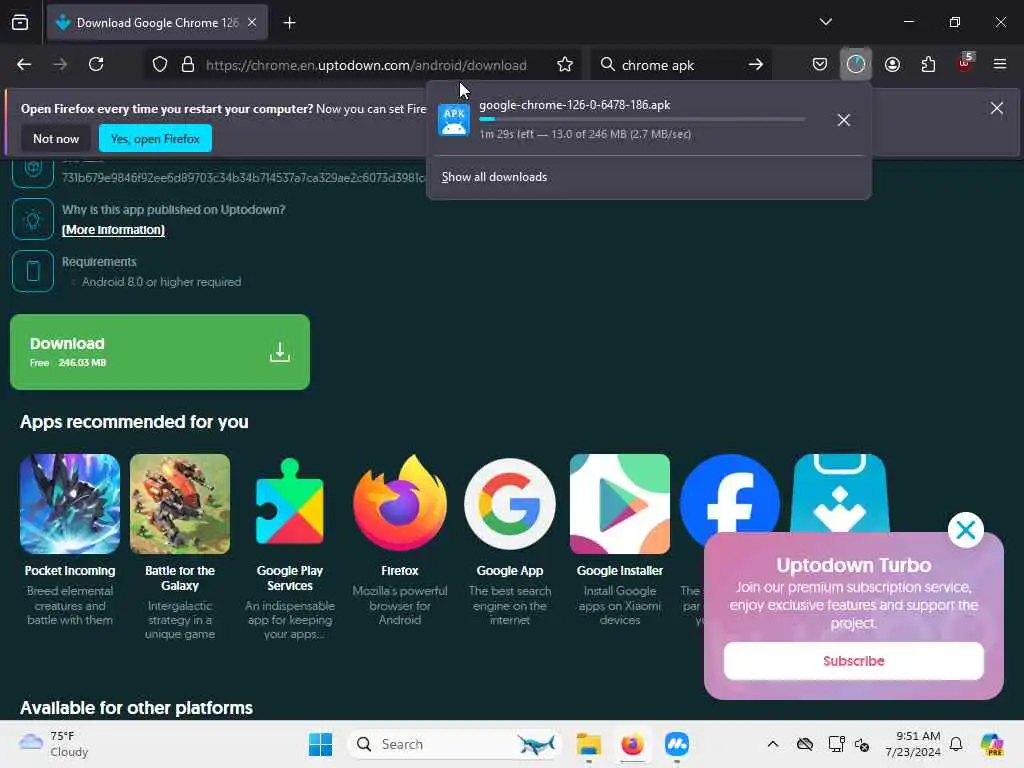
Task: Open the clock showing 9:51 AM
Action: [x=912, y=744]
